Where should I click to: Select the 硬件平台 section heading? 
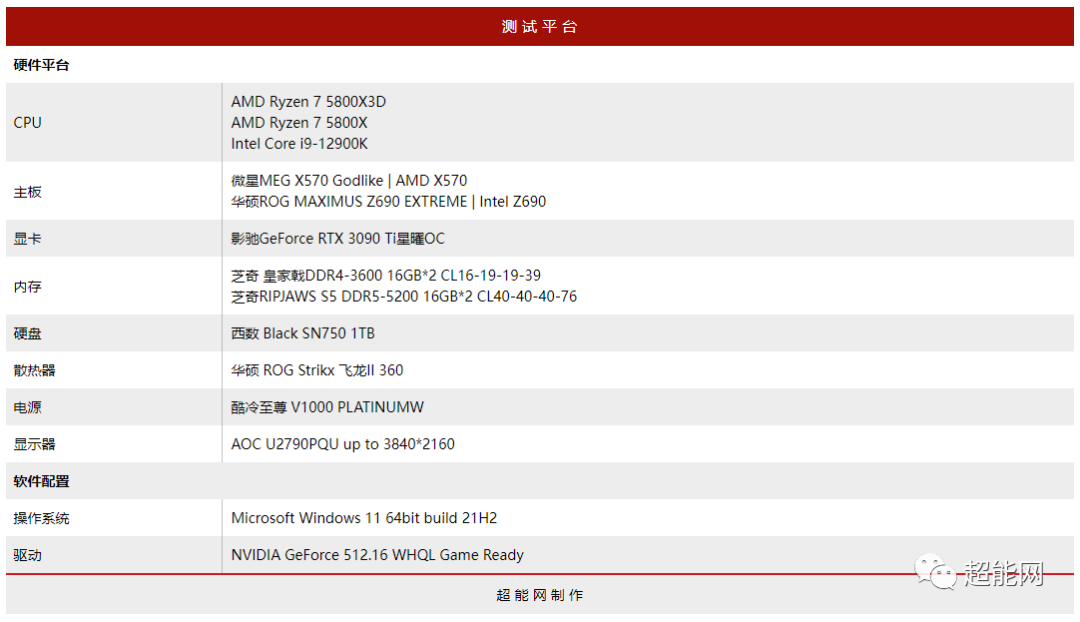point(41,65)
